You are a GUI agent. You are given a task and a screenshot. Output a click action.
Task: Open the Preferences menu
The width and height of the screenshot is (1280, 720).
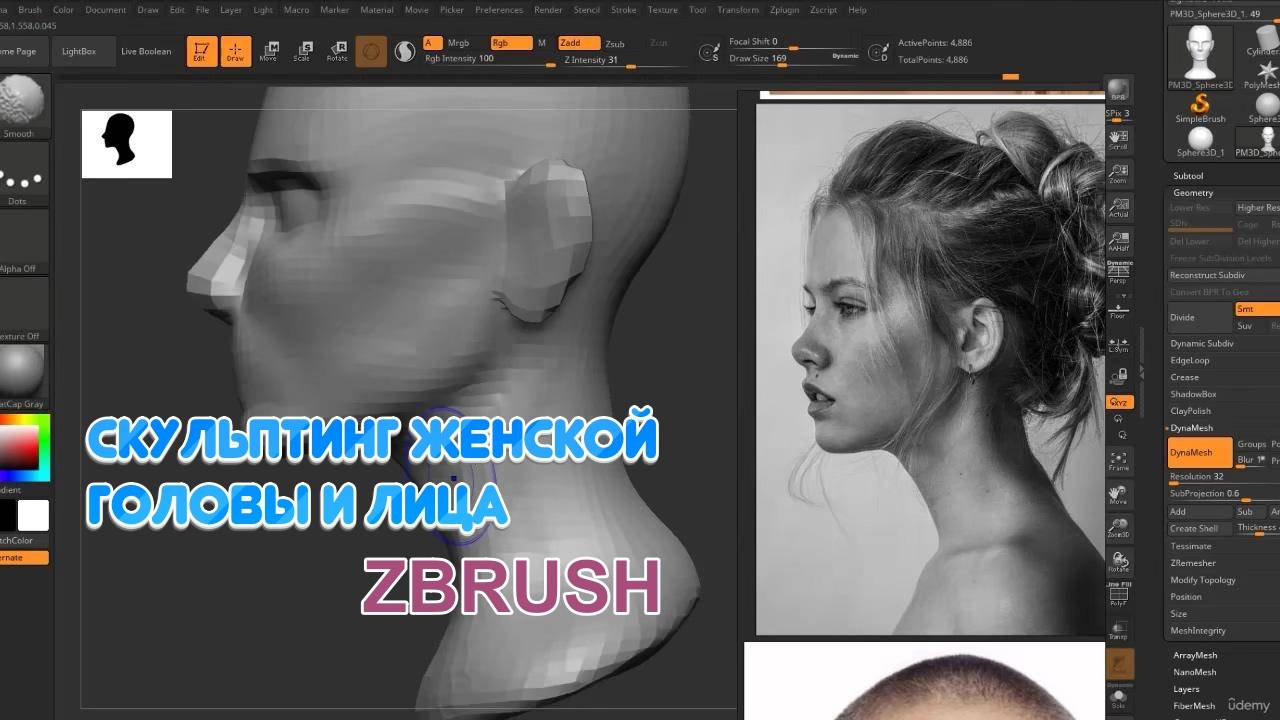click(x=499, y=10)
